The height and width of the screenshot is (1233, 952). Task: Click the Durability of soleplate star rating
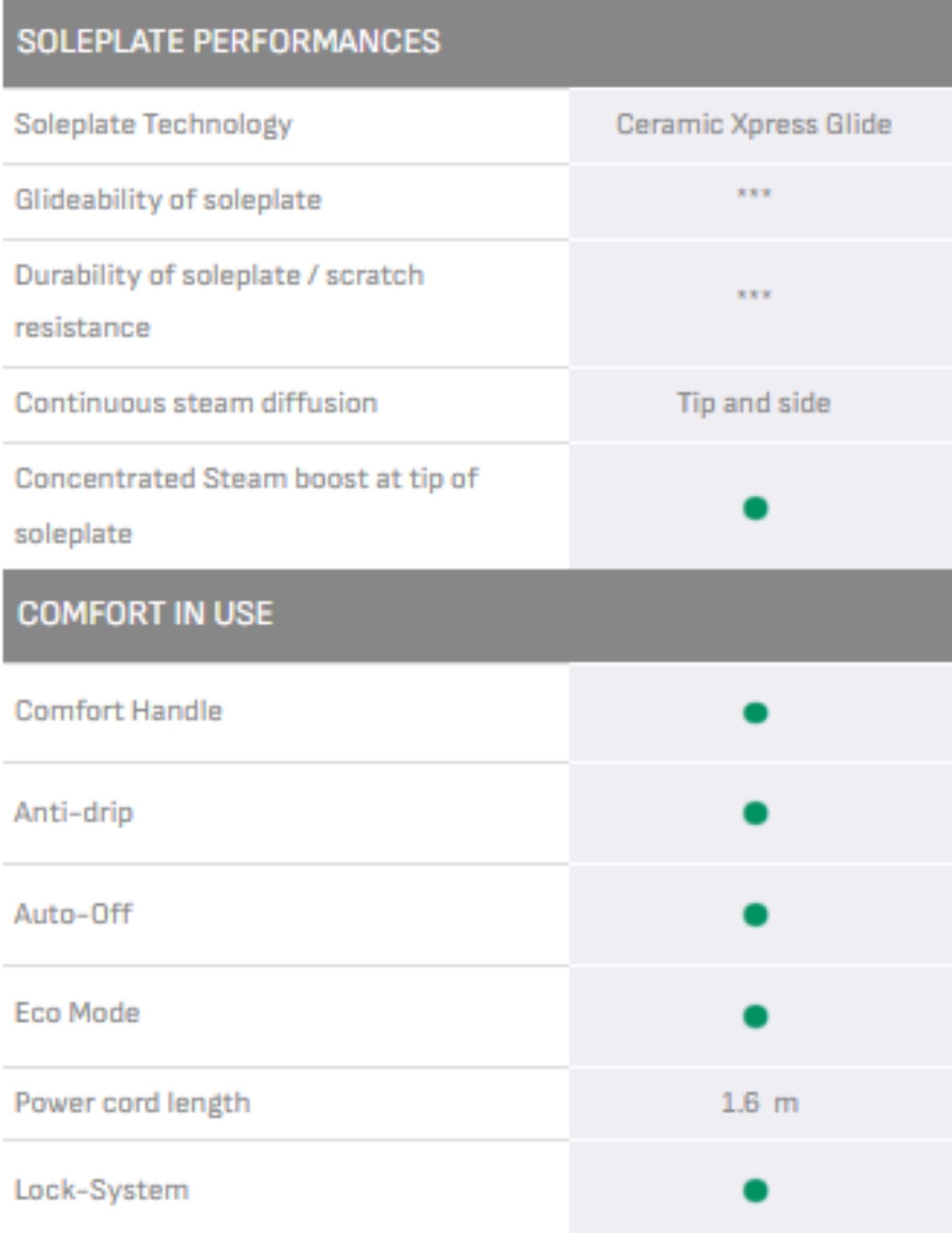(754, 295)
